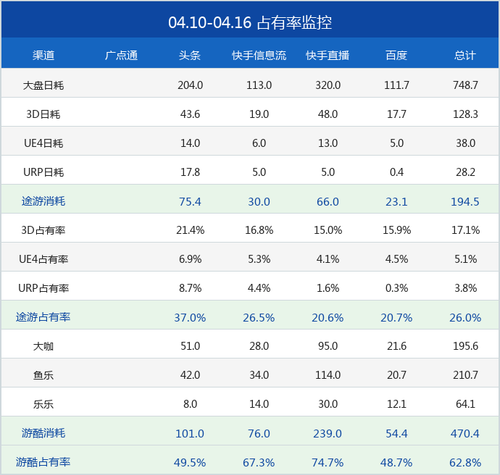Select 途游占有率 快手信息流 value "26.5%"
The height and width of the screenshot is (475, 500).
(x=259, y=318)
